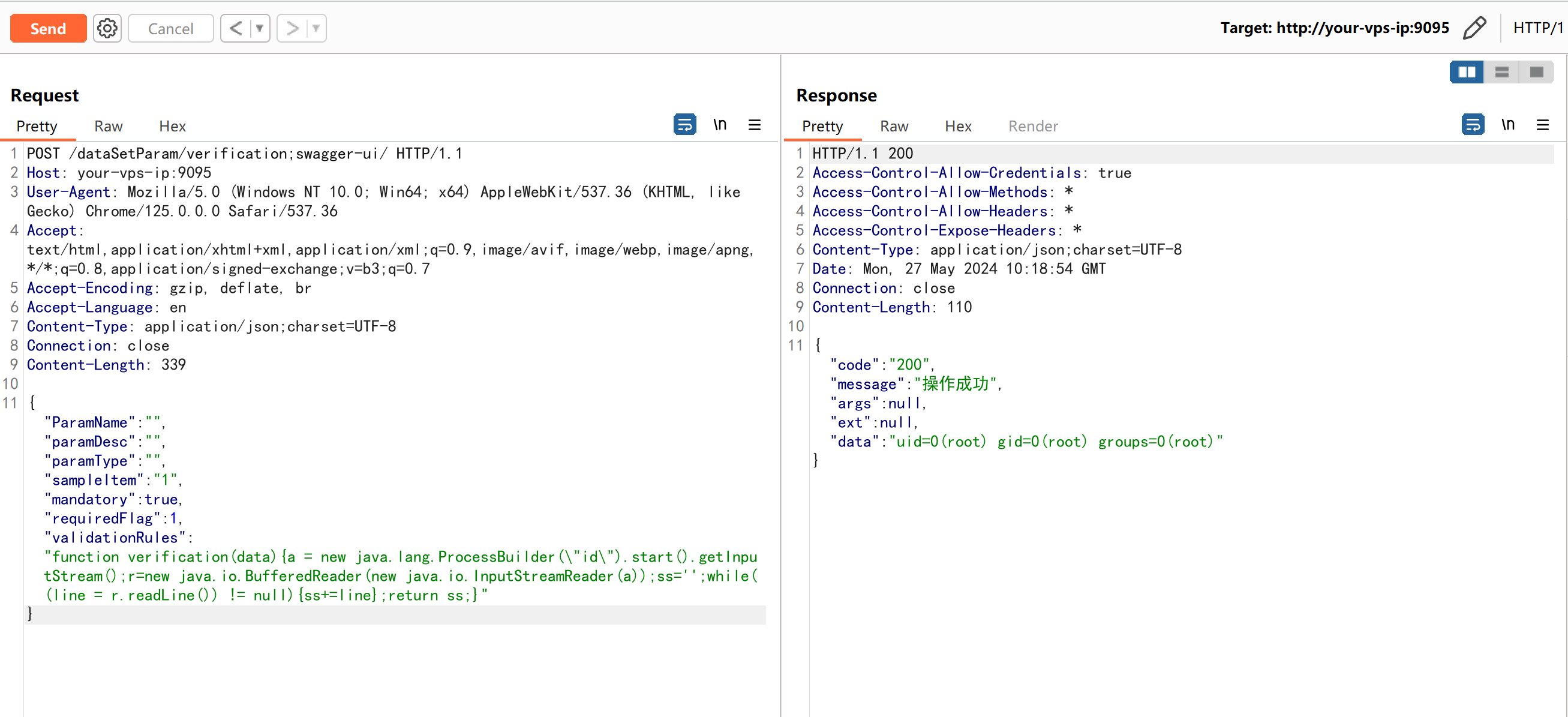The image size is (1568, 717).
Task: Open Response panel hamburger options menu
Action: (x=1542, y=125)
